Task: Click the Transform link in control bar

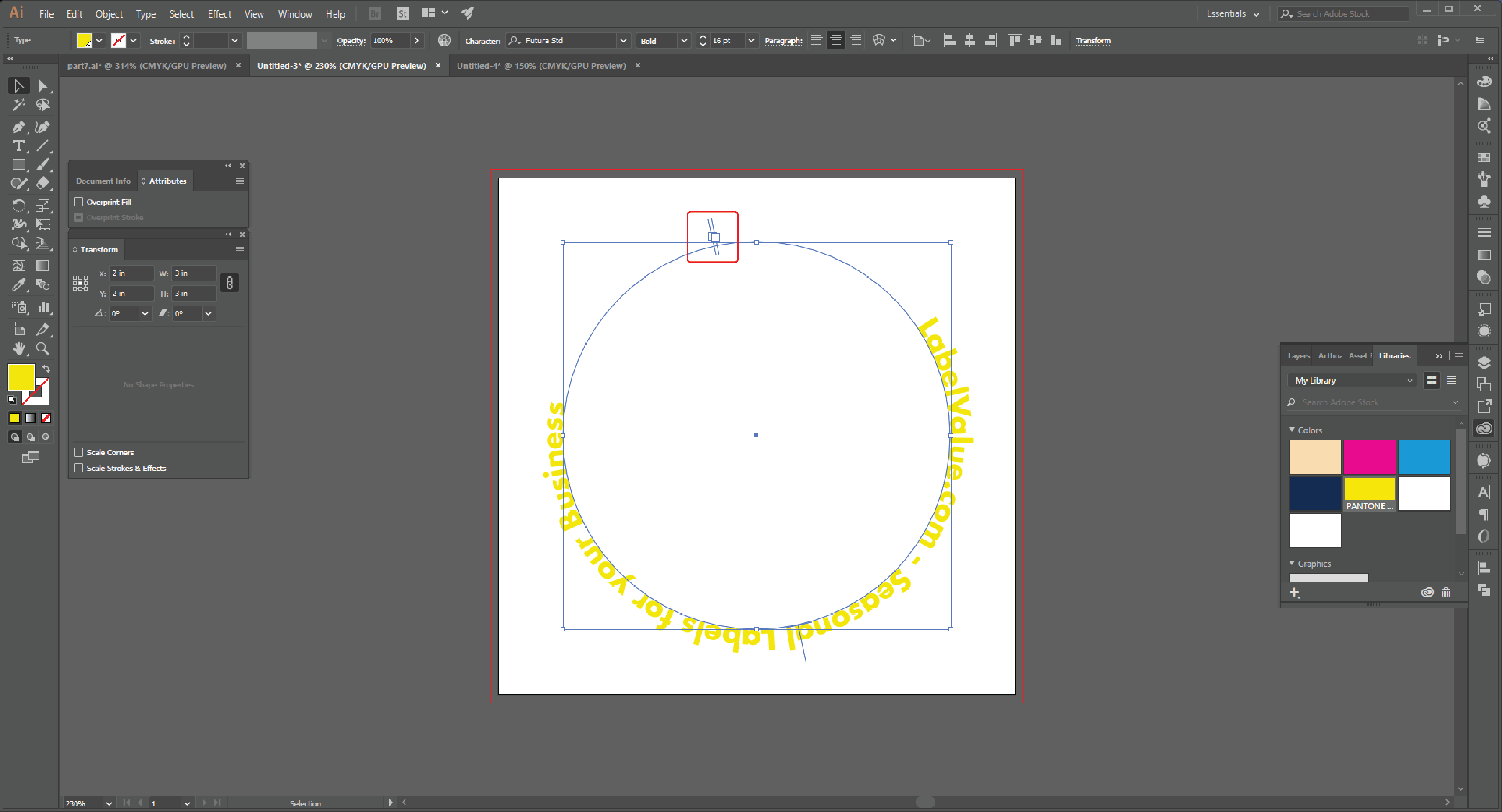Action: coord(1093,41)
